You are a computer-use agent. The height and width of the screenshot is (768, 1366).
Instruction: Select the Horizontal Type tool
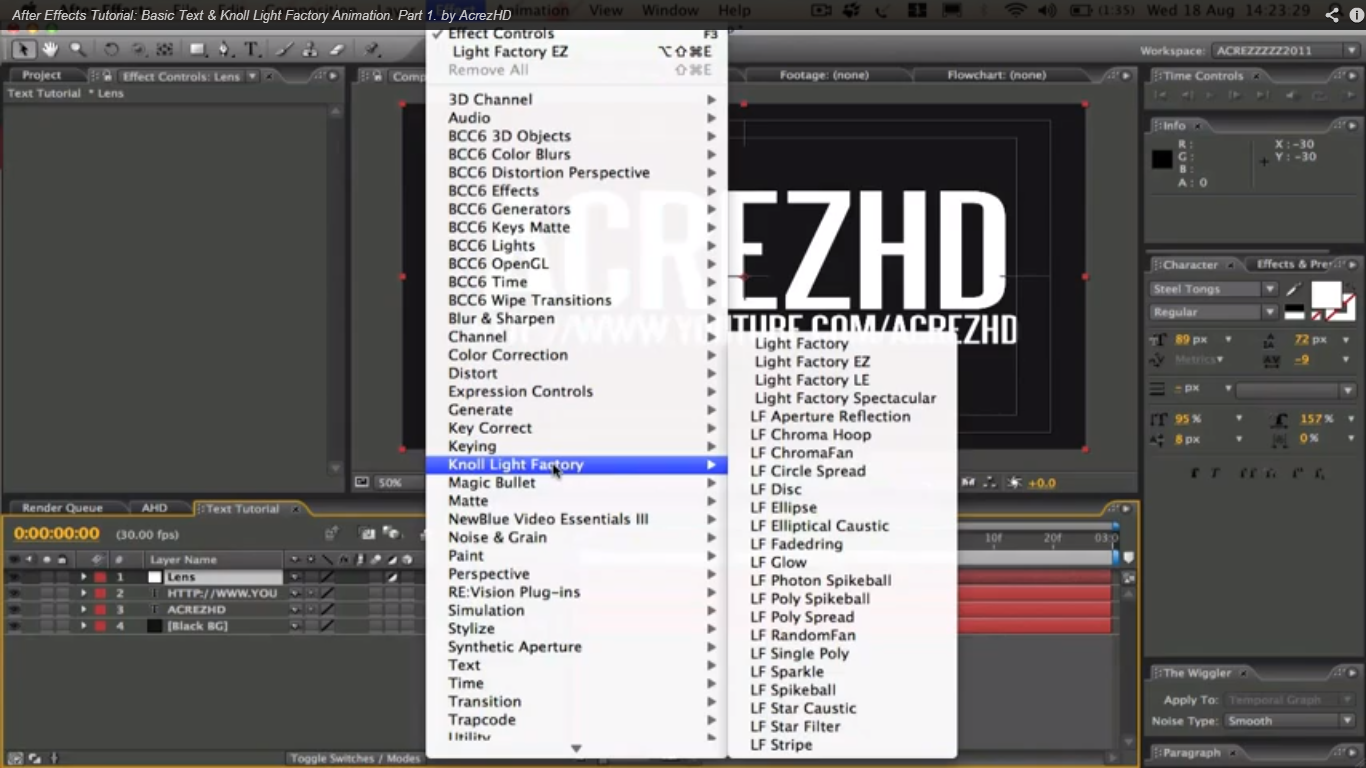pyautogui.click(x=252, y=49)
